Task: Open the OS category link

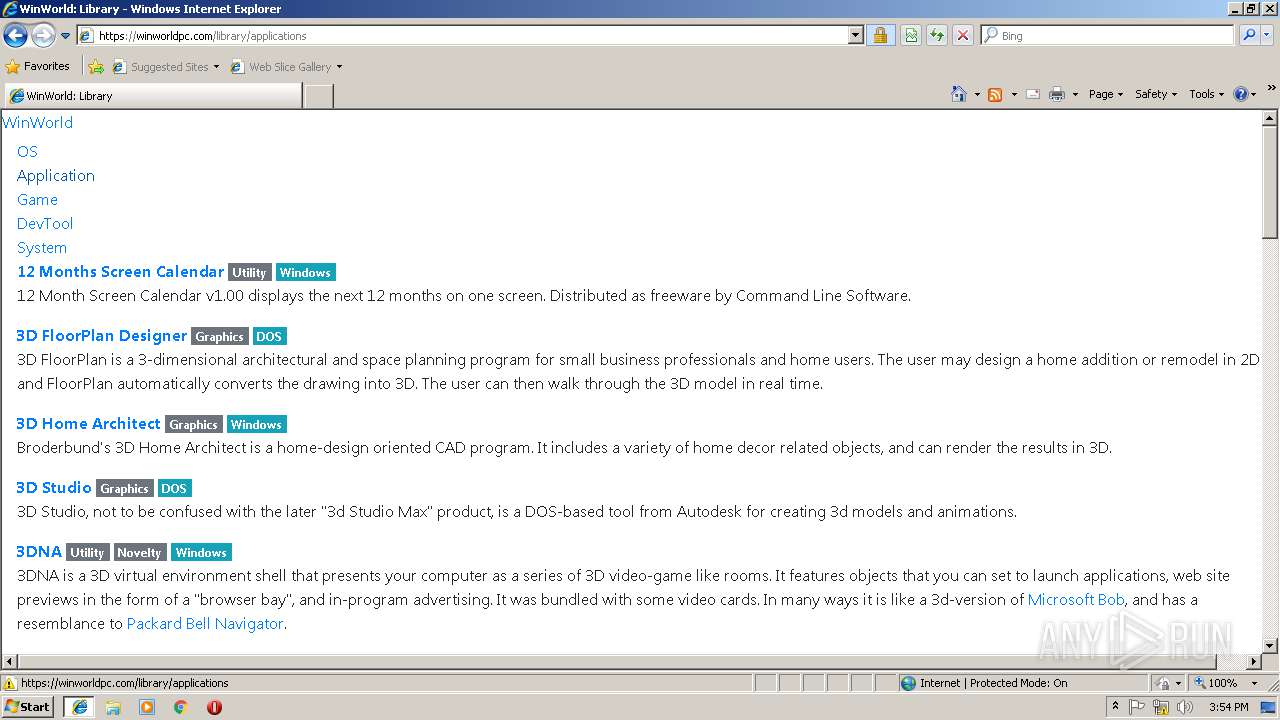Action: click(27, 152)
